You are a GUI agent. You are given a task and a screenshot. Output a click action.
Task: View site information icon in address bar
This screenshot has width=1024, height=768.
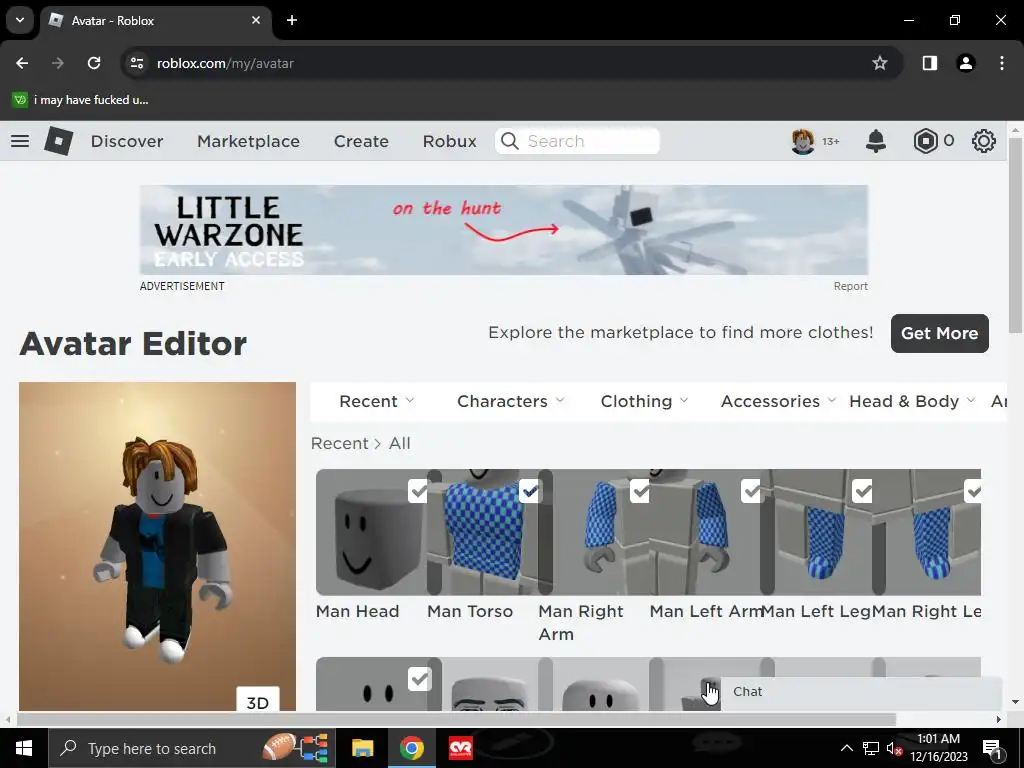point(136,63)
